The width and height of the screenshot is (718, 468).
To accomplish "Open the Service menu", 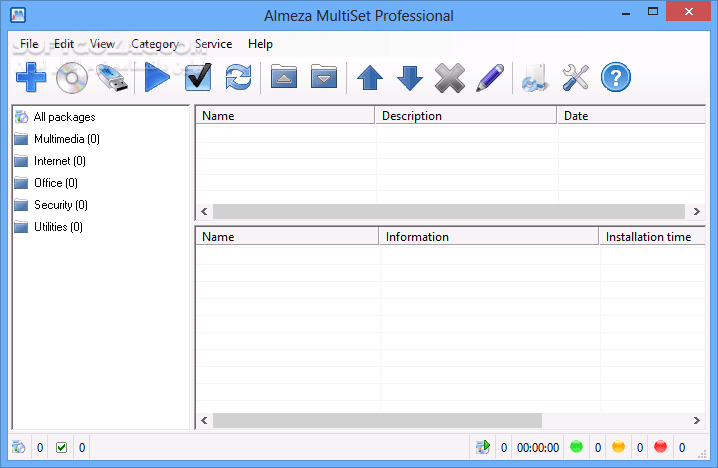I will [x=213, y=44].
